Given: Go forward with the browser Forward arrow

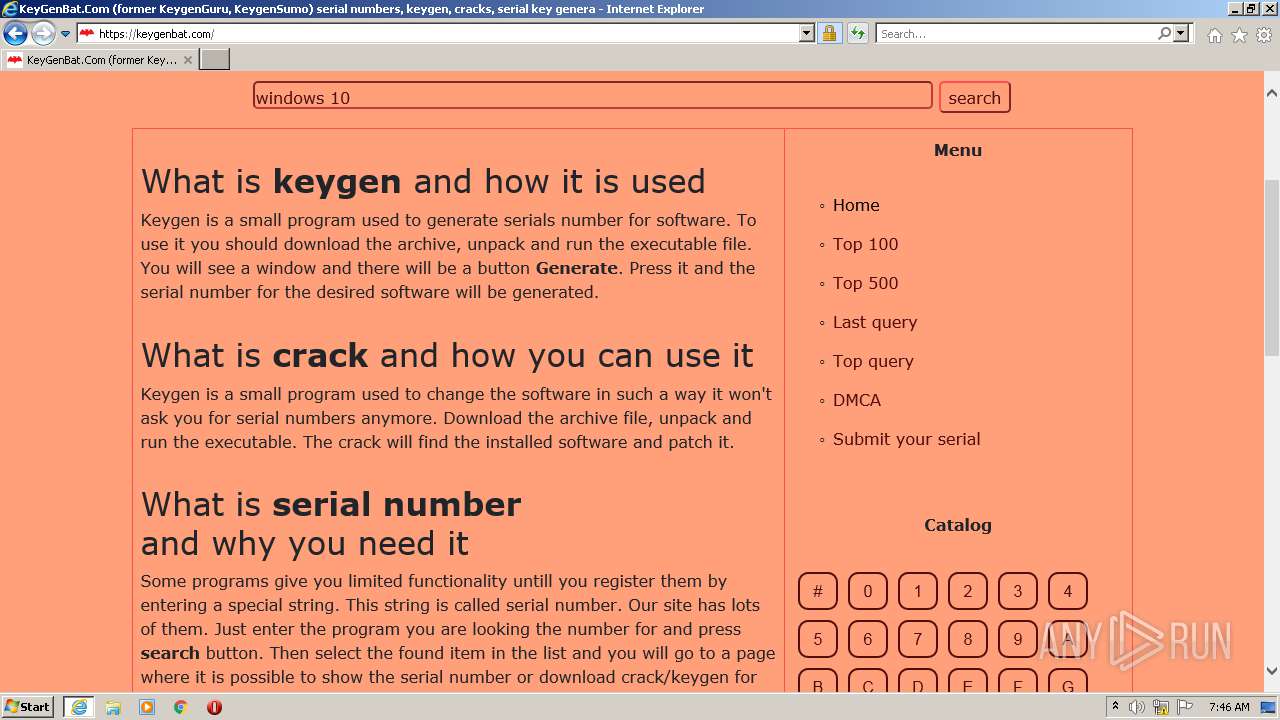Looking at the screenshot, I should point(43,34).
